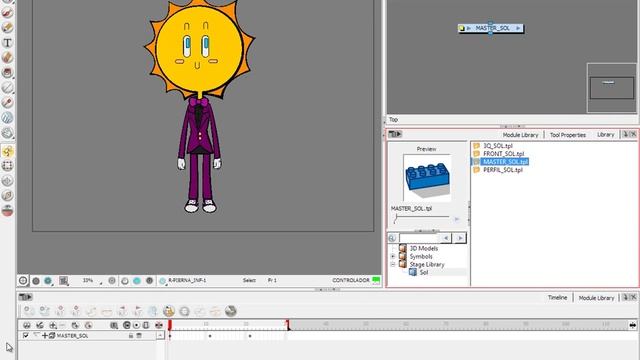Click the library search icon
Image resolution: width=640 pixels, height=360 pixels.
click(x=392, y=238)
